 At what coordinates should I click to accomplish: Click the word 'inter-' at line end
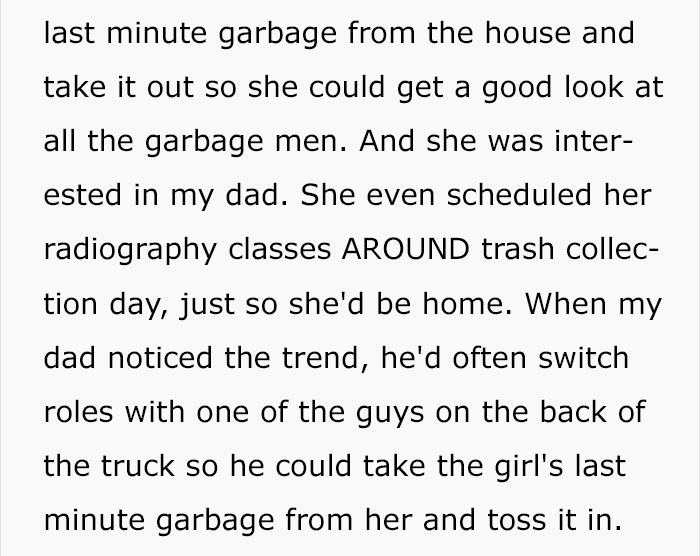(593, 141)
